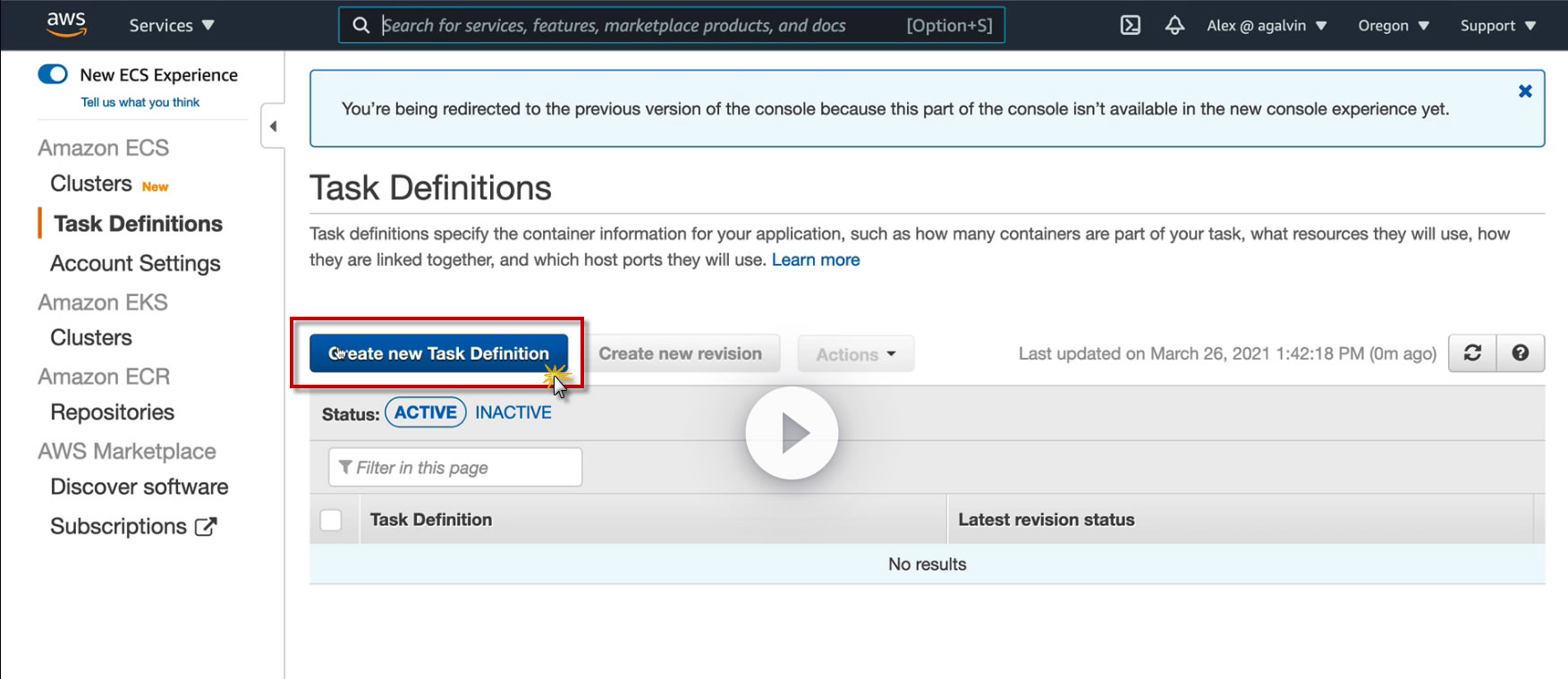Follow the Learn more link

816,260
